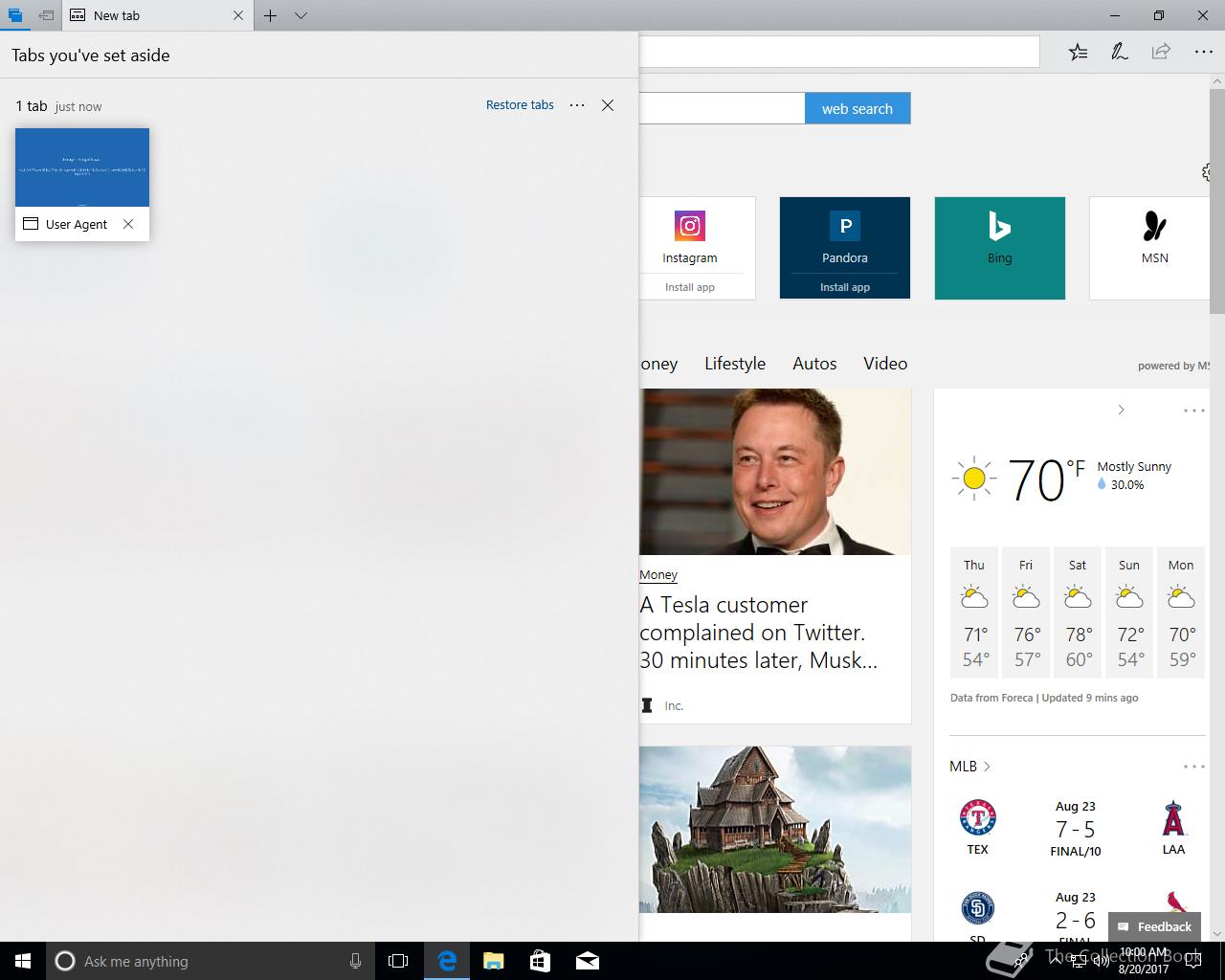Open the Windows Start menu

click(23, 961)
